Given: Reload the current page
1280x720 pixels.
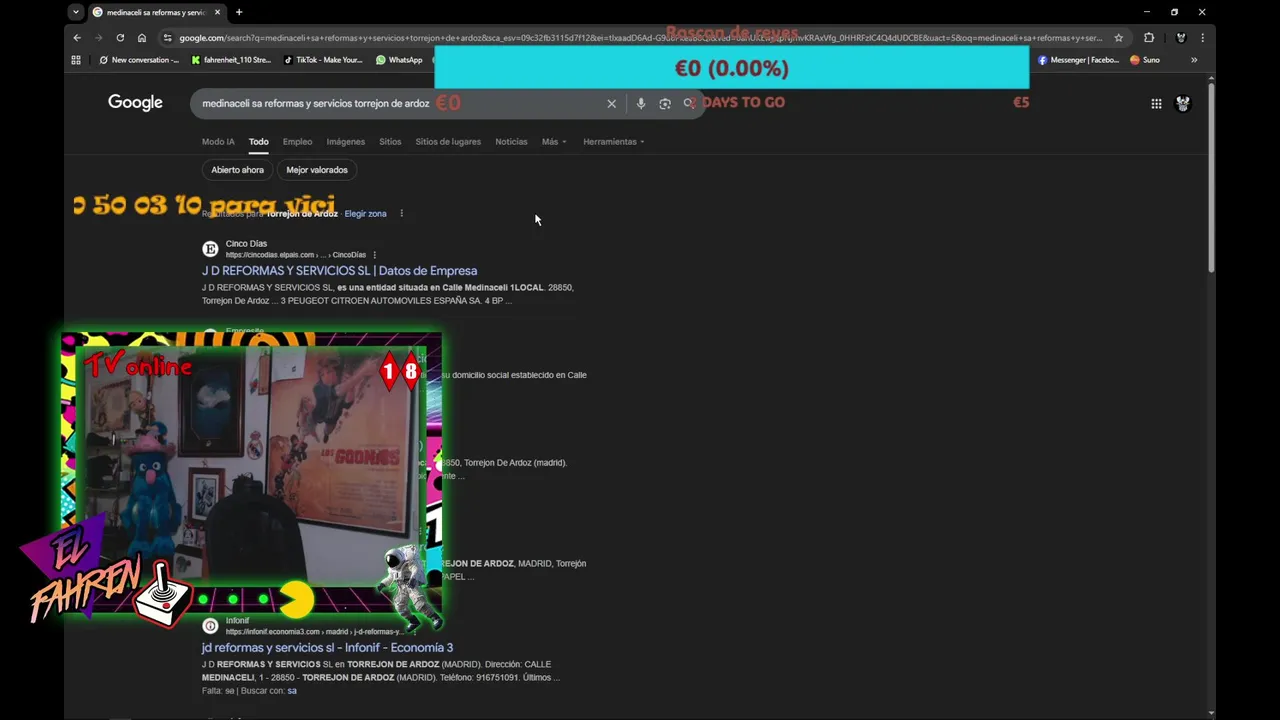Looking at the screenshot, I should [120, 38].
